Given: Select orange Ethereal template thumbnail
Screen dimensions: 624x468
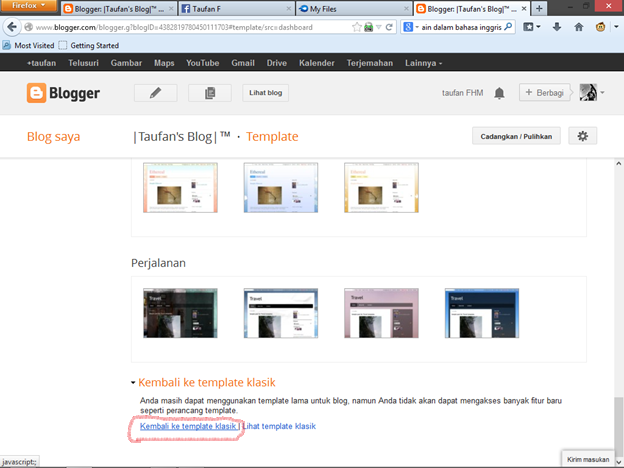Looking at the screenshot, I should pyautogui.click(x=180, y=187).
